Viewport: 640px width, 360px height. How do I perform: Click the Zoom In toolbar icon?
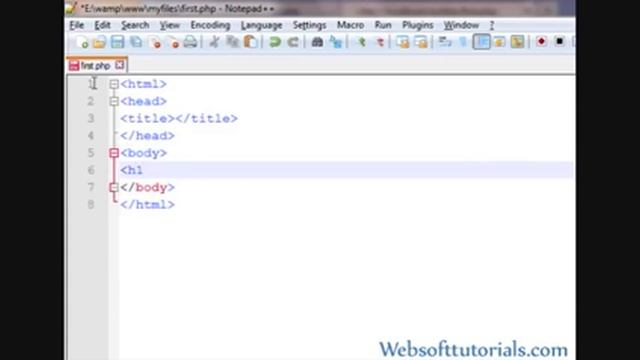(x=361, y=42)
